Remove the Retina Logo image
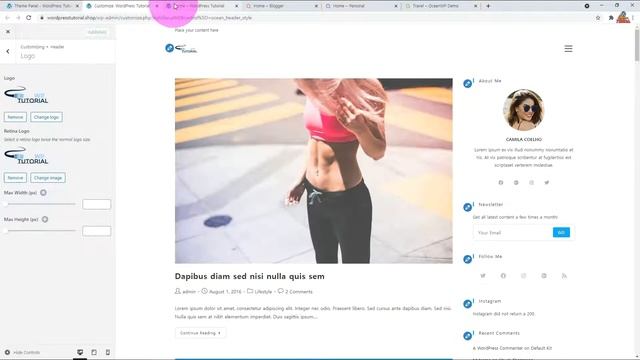The image size is (640, 360). click(x=15, y=178)
